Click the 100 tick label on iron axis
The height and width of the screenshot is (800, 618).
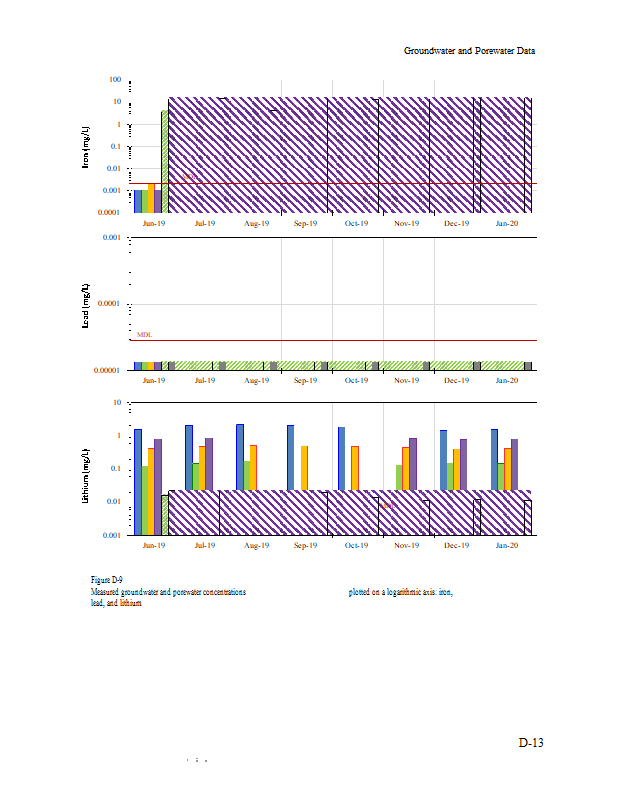115,79
